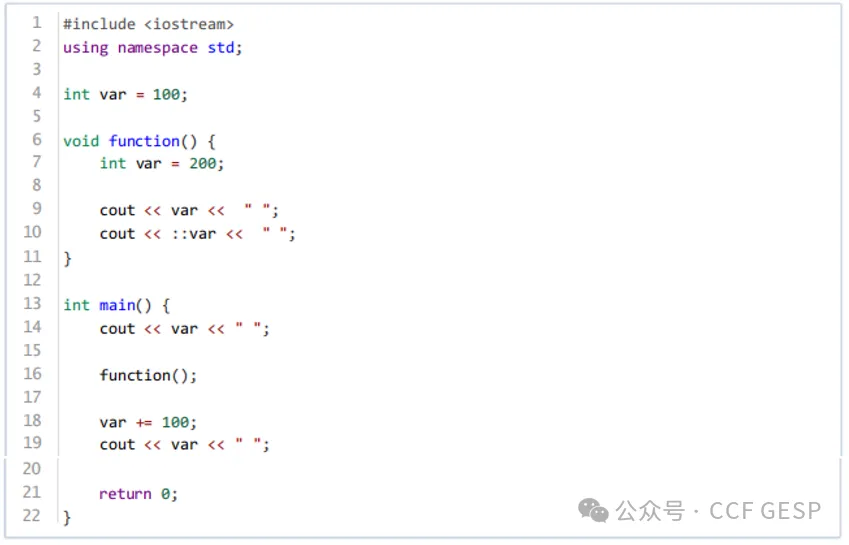This screenshot has width=849, height=545.
Task: Click the 'return 0;' statement
Action: click(x=138, y=494)
